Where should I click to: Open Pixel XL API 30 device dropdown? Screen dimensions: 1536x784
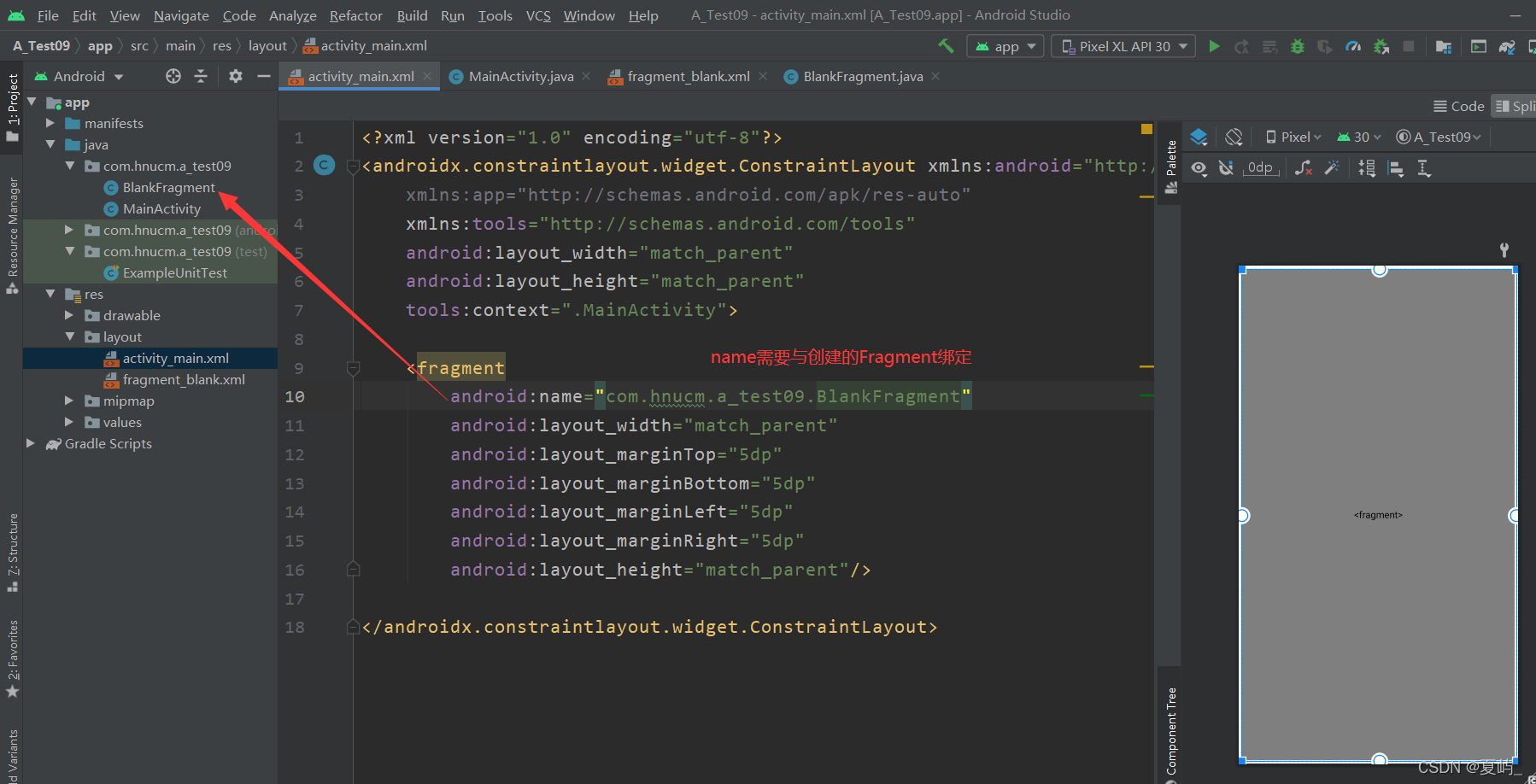1123,46
